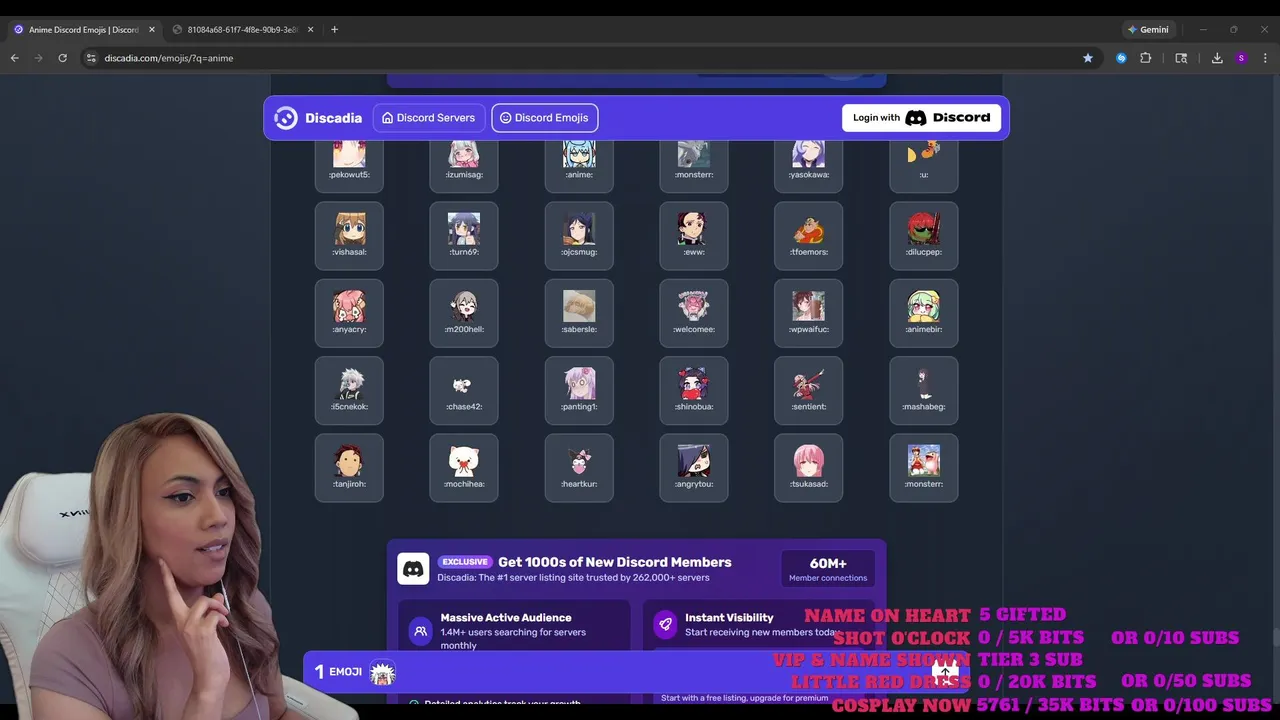
Task: Open the :pekowut5: emoji card
Action: [x=349, y=165]
